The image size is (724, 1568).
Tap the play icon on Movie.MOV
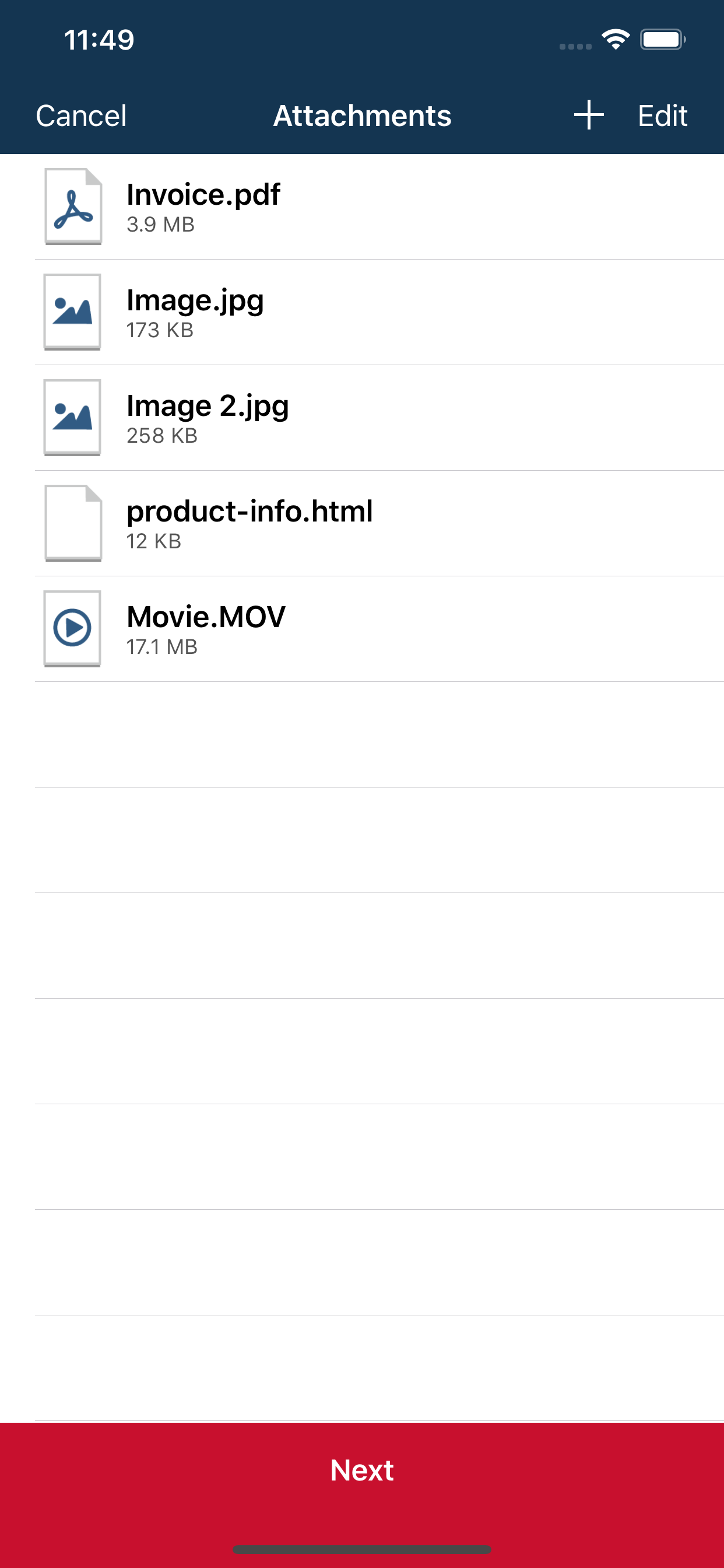(72, 628)
